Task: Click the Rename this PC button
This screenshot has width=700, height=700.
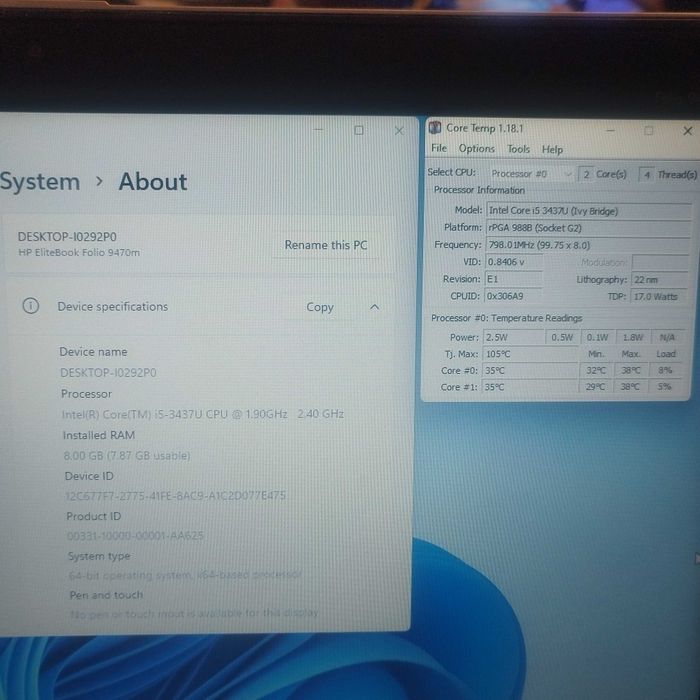Action: click(x=326, y=245)
